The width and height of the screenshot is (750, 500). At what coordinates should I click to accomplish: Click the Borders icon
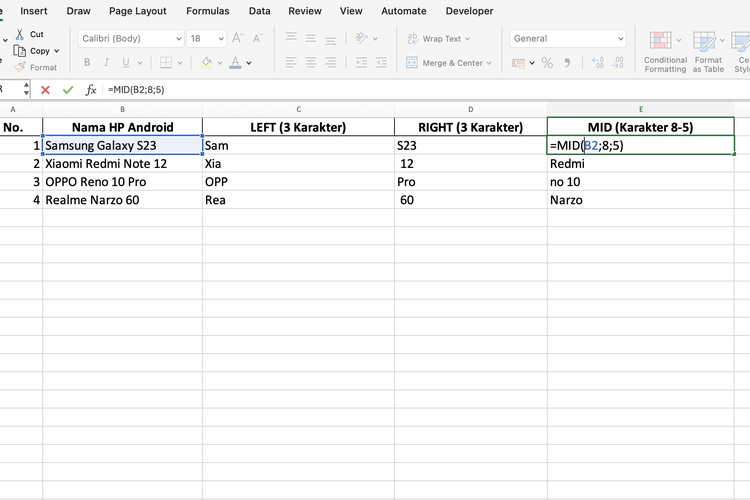pyautogui.click(x=166, y=62)
